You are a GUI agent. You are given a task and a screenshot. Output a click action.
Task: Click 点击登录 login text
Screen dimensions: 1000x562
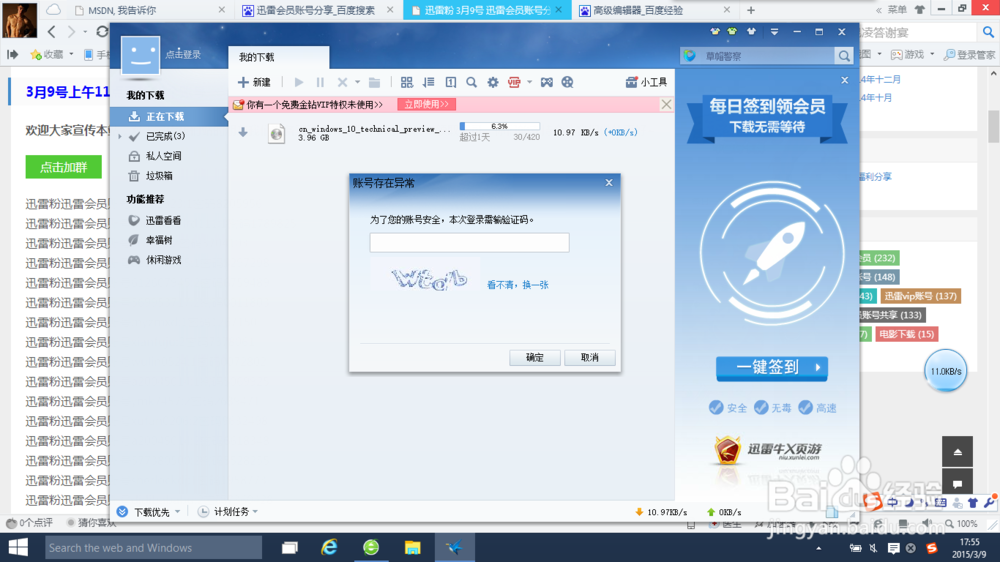click(x=183, y=55)
